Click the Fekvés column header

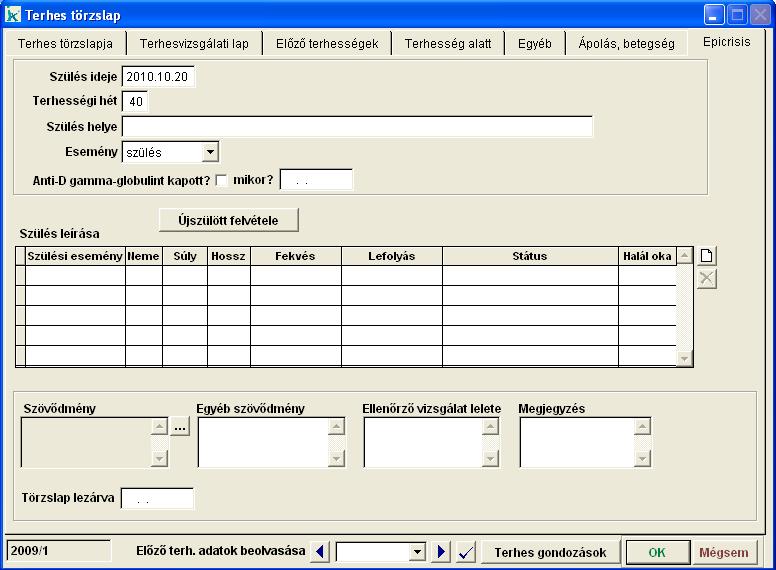click(296, 256)
